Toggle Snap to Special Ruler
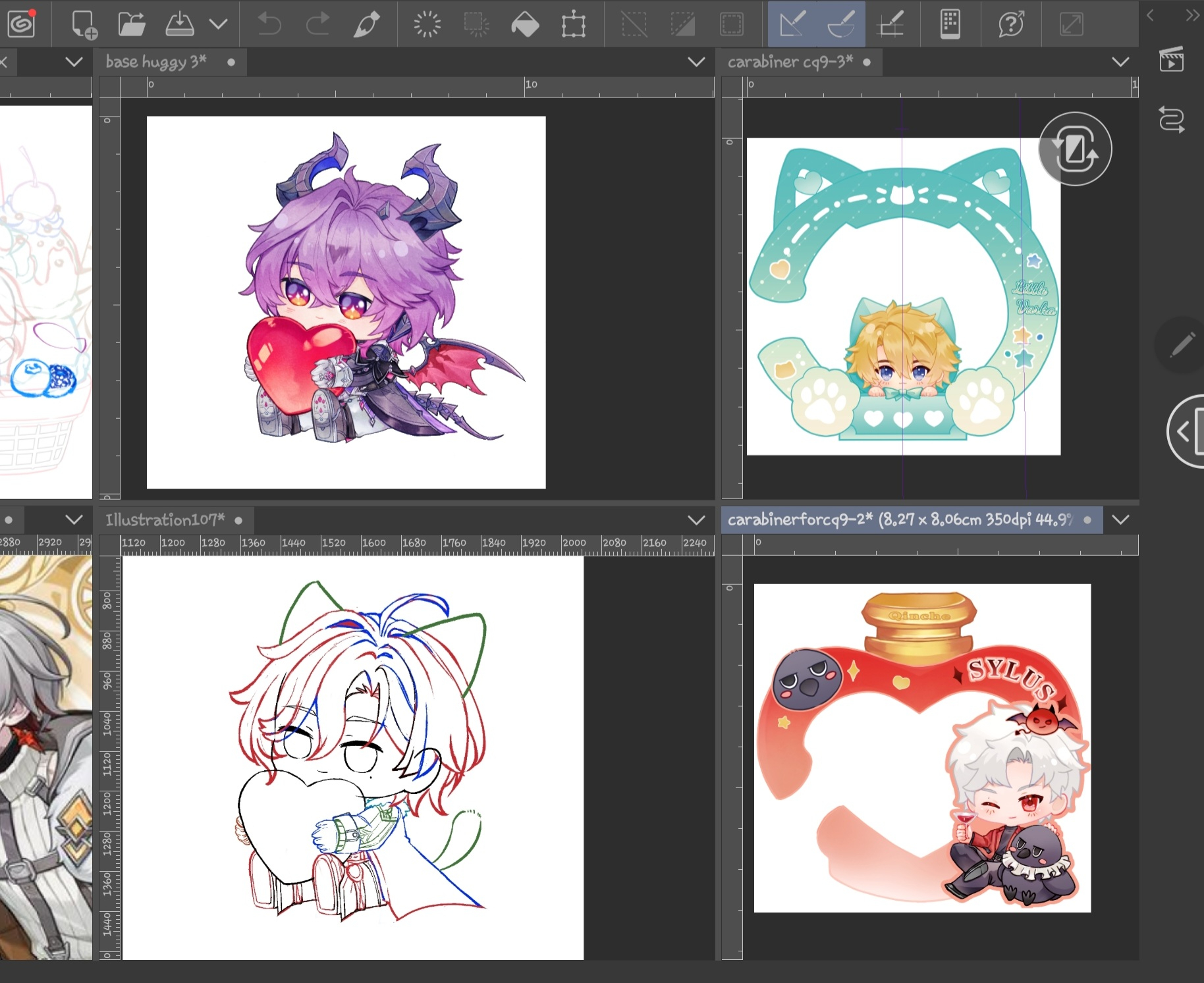Image resolution: width=1204 pixels, height=983 pixels. (841, 24)
